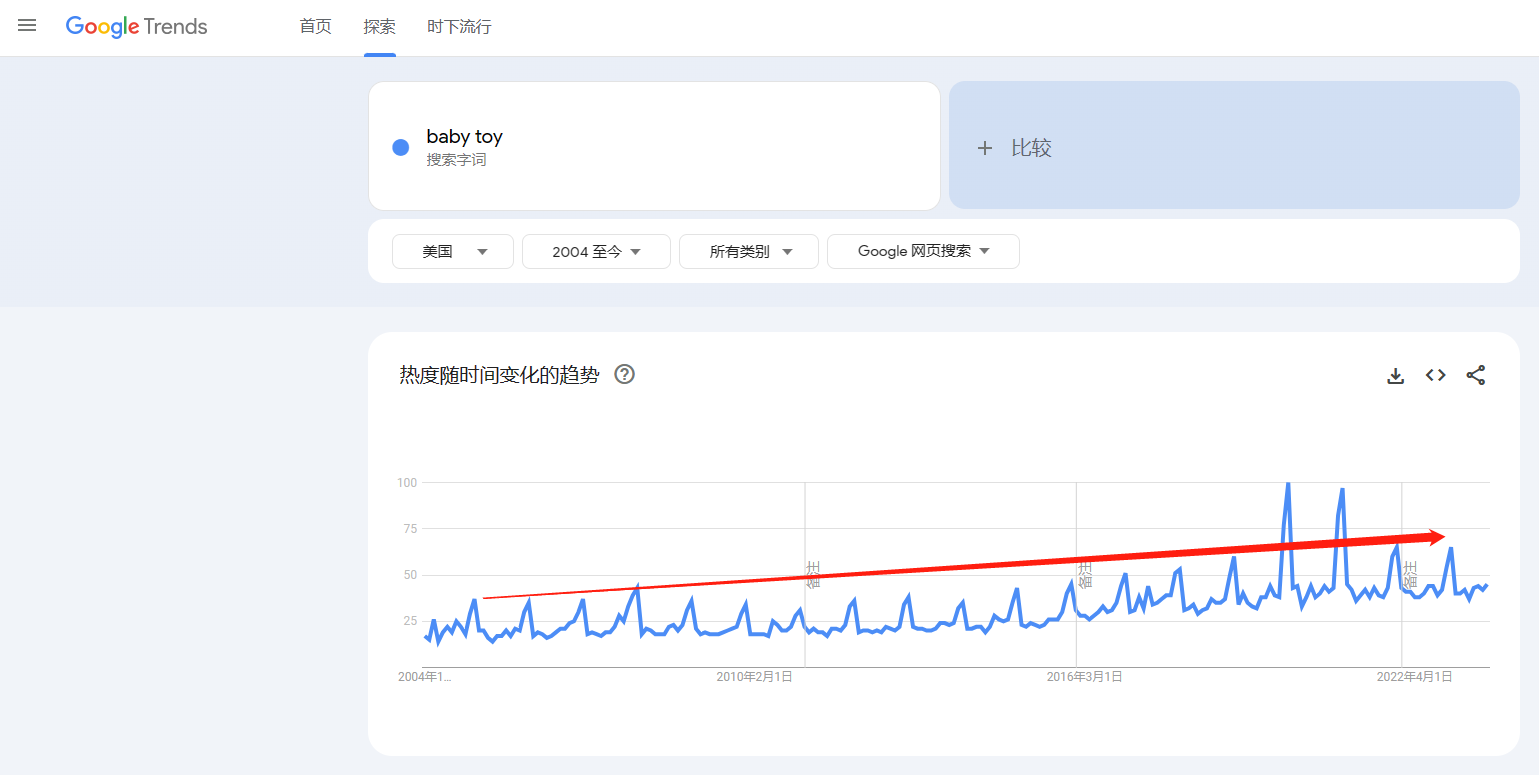The height and width of the screenshot is (775, 1539).
Task: Click the chart note marker near 2022
Action: click(x=1410, y=574)
